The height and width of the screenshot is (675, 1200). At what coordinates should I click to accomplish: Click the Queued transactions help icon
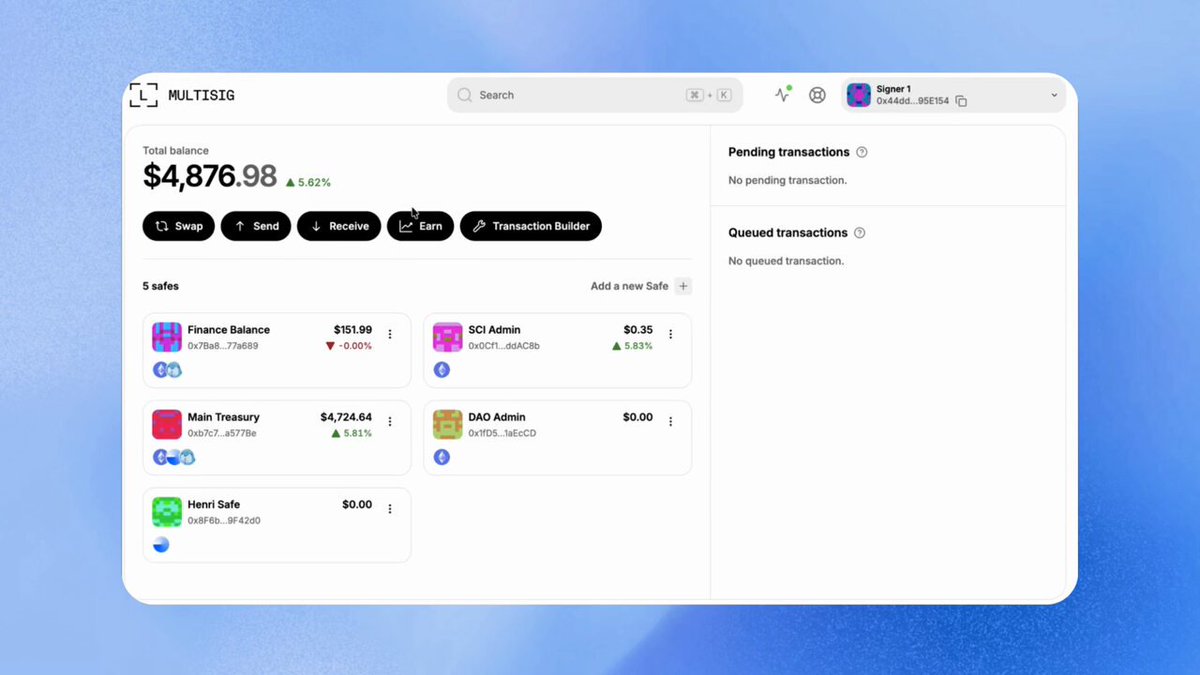[x=860, y=233]
